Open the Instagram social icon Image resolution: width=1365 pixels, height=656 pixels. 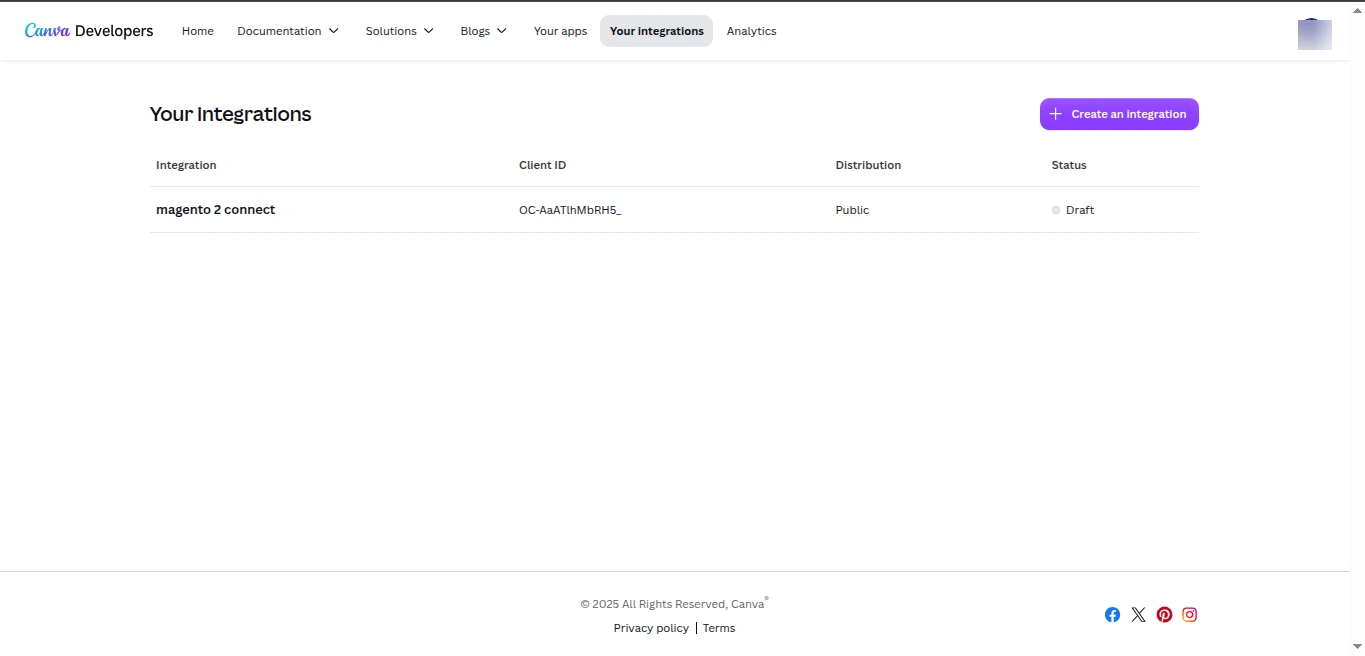click(1190, 615)
